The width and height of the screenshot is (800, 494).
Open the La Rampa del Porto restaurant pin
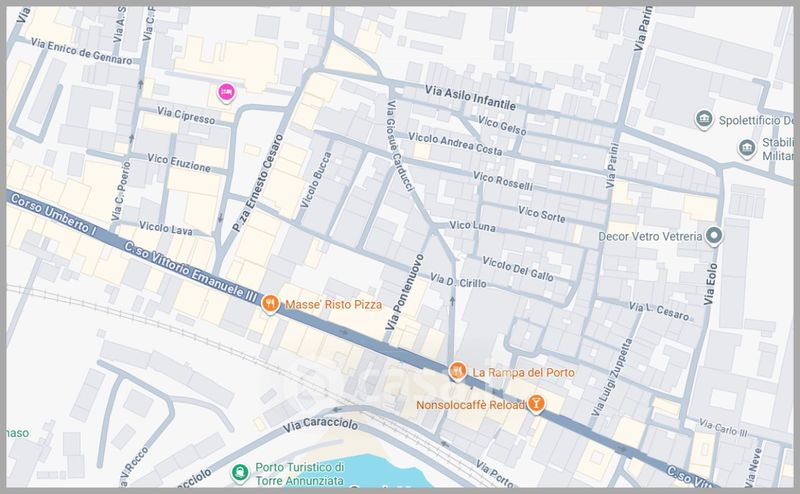(457, 372)
